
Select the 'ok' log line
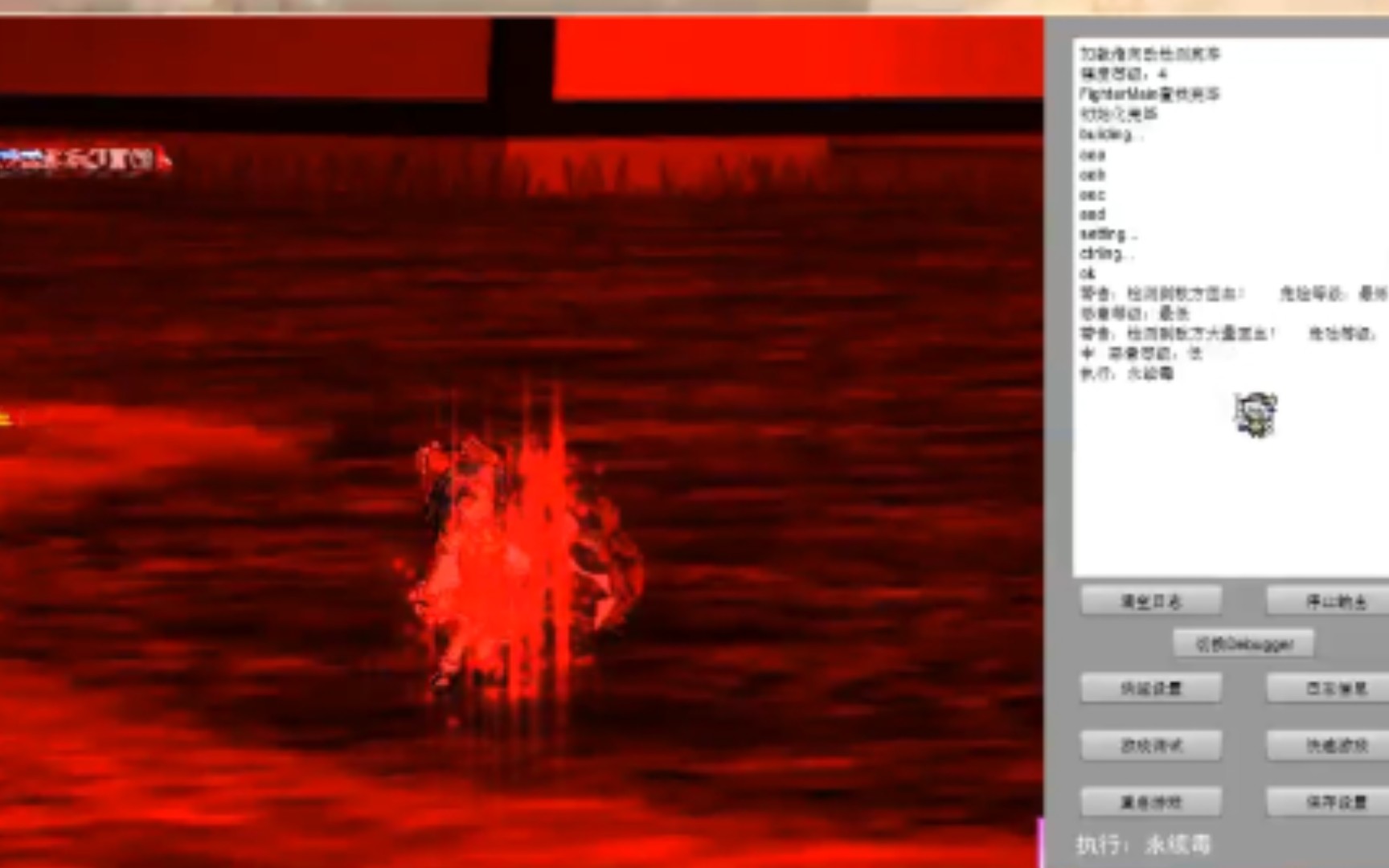(1088, 273)
